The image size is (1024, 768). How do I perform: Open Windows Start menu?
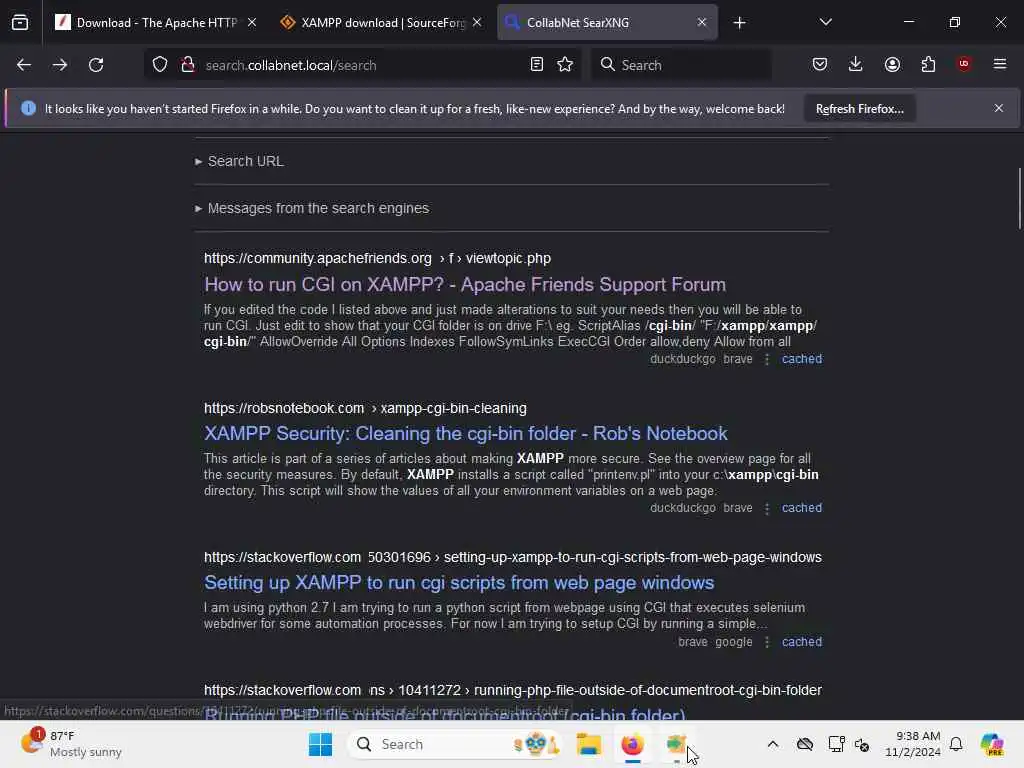(x=320, y=744)
